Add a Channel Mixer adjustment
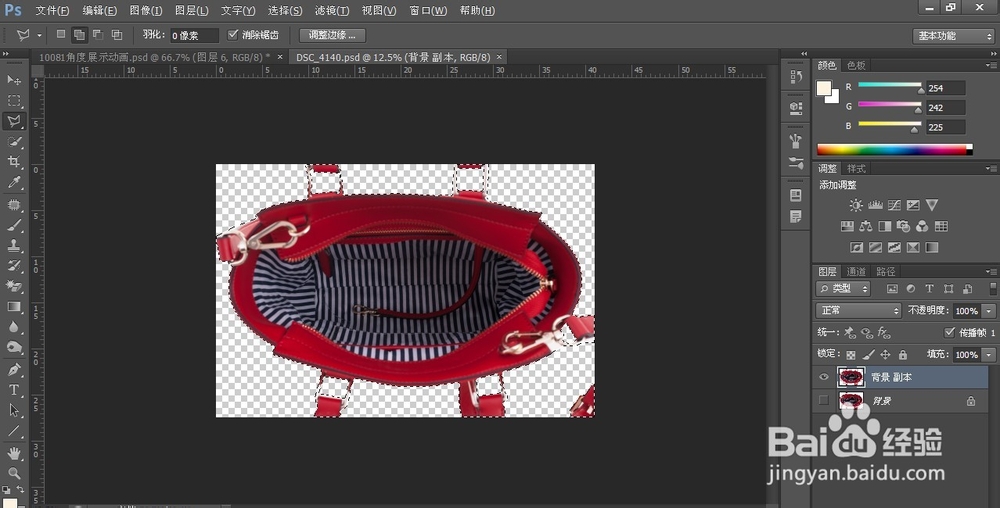 click(x=922, y=226)
